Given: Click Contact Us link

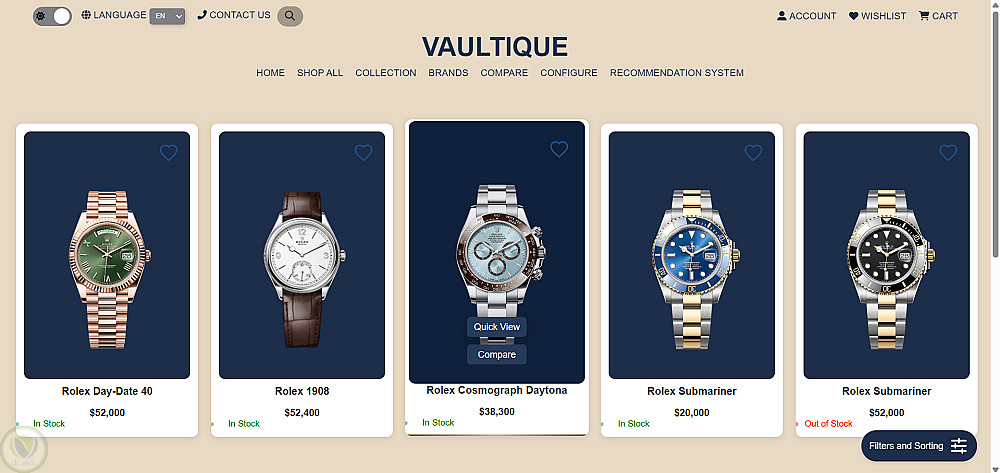Looking at the screenshot, I should [x=234, y=15].
